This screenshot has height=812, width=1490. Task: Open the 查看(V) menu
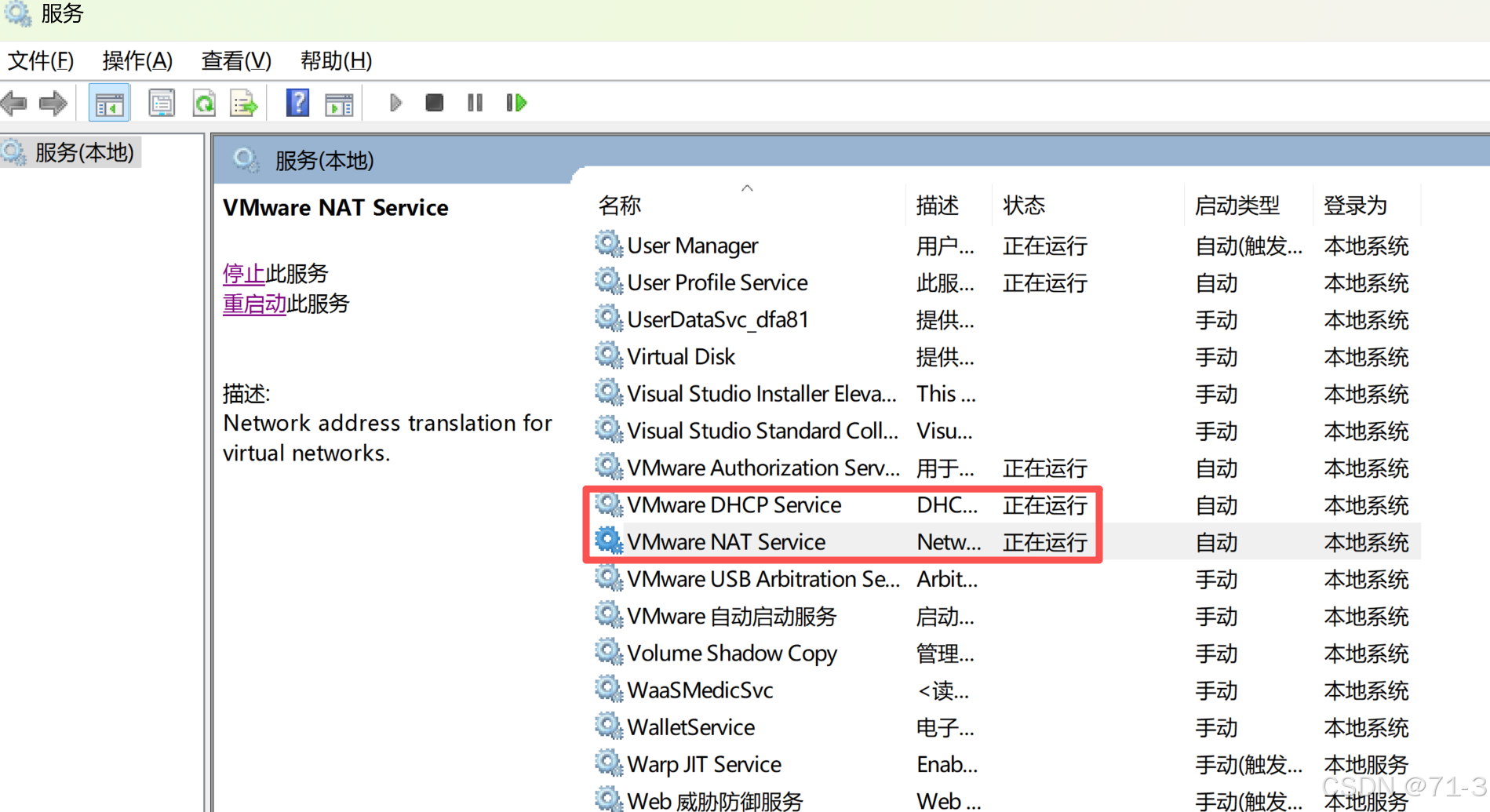click(236, 60)
